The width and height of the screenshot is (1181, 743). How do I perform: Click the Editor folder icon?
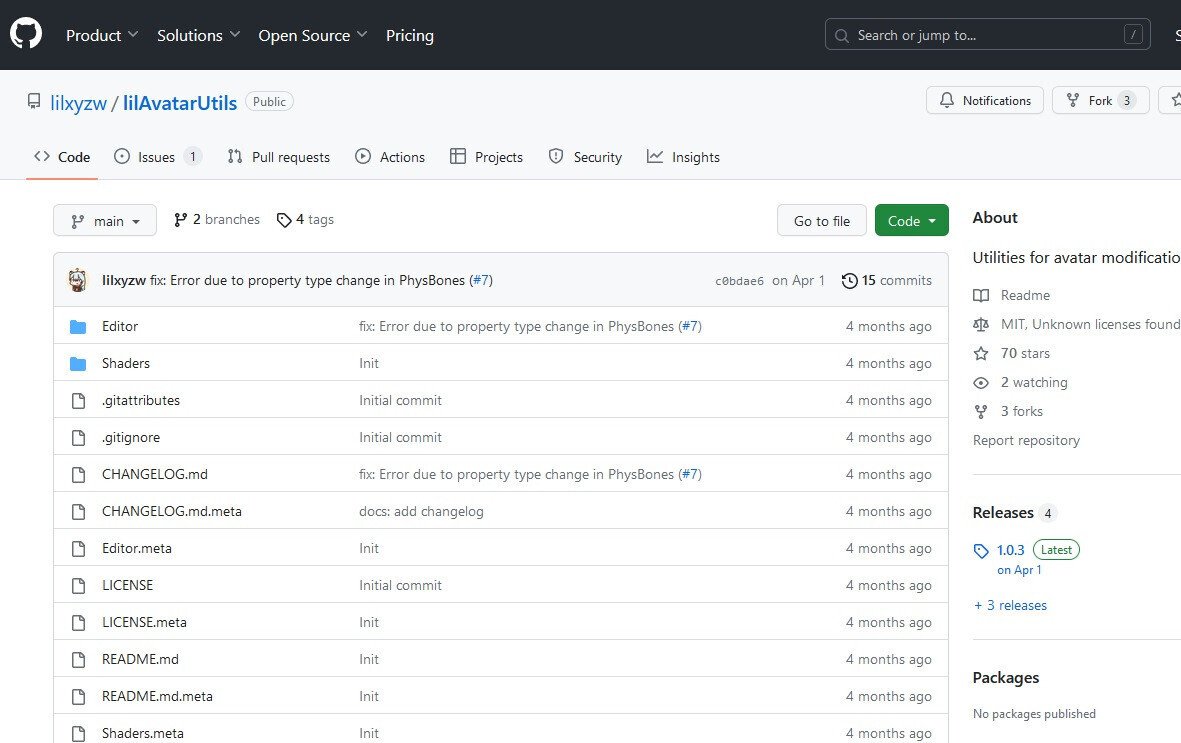(78, 326)
